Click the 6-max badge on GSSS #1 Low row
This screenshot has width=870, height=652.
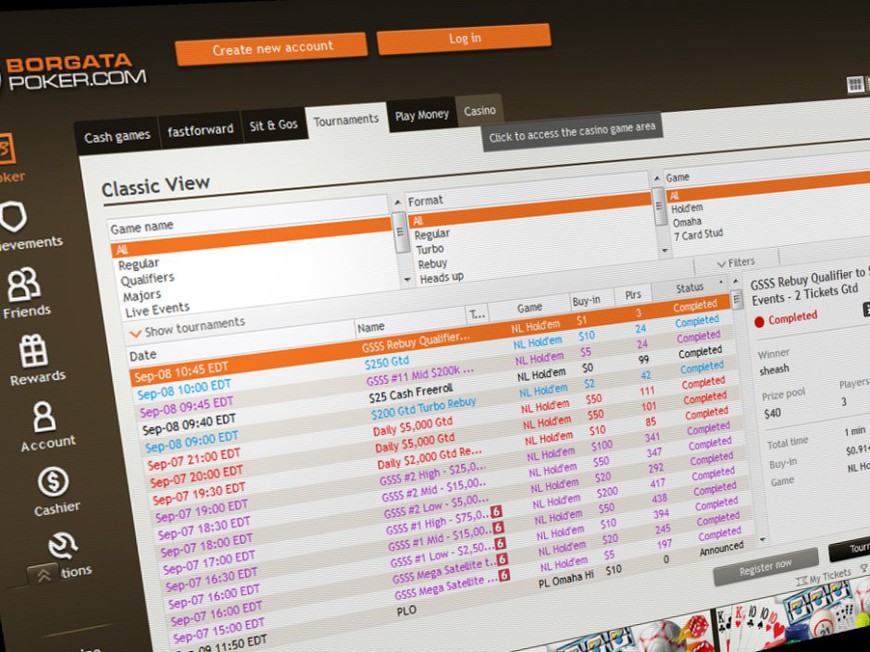coord(500,543)
